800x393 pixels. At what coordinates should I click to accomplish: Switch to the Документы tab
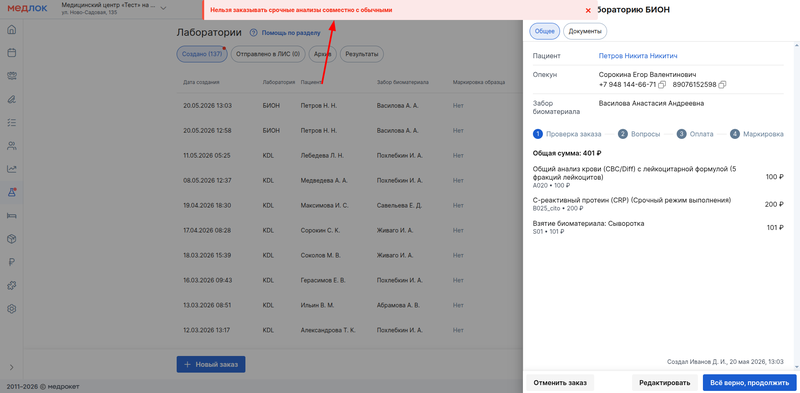585,31
